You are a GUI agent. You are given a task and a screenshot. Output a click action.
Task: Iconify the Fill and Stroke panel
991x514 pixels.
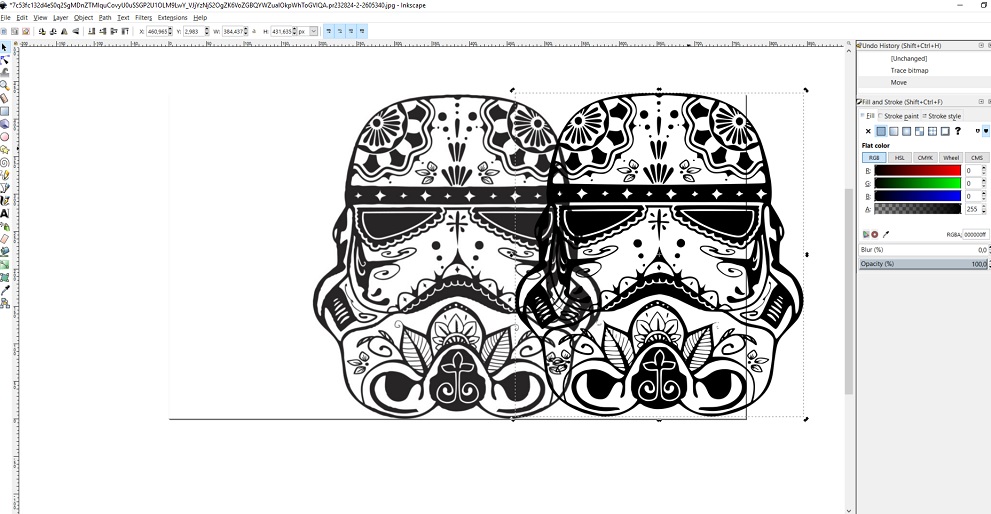coord(981,101)
